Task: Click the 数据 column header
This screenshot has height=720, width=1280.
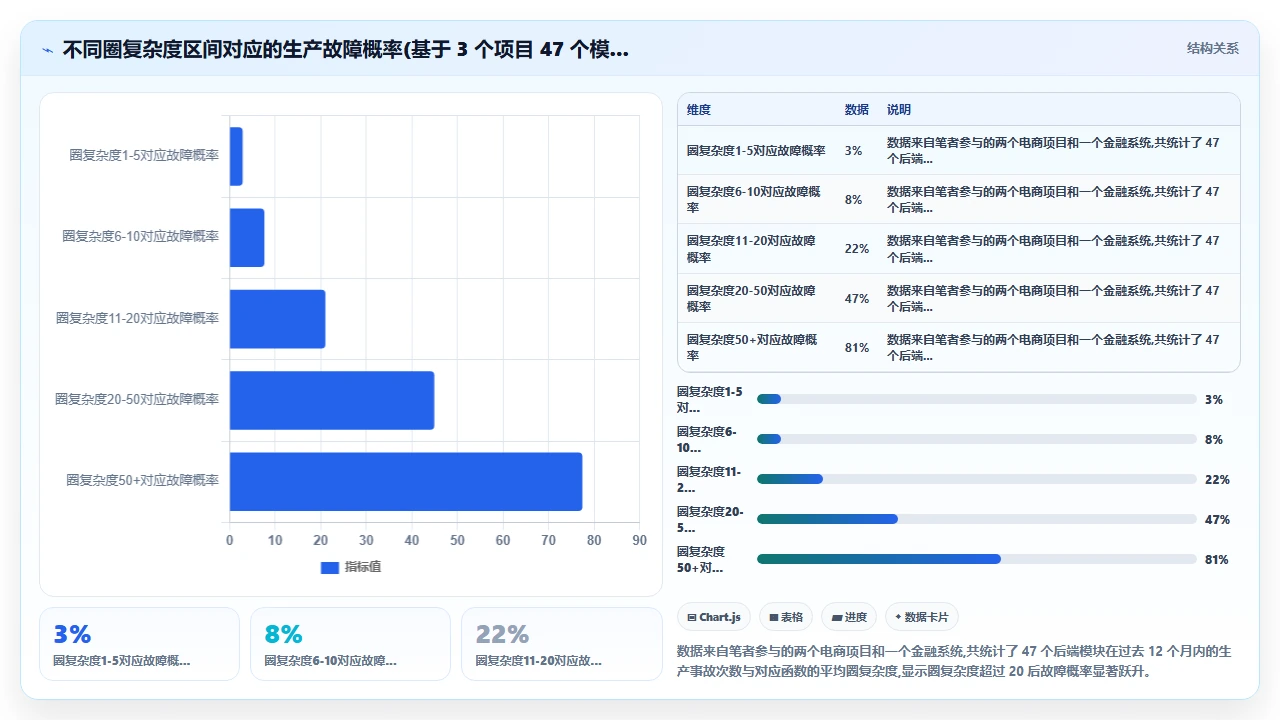Action: click(x=857, y=110)
